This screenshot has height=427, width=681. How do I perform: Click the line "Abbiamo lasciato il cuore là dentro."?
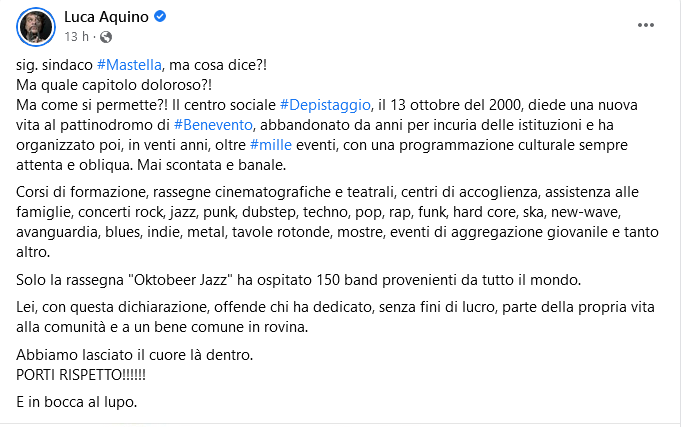click(x=135, y=355)
